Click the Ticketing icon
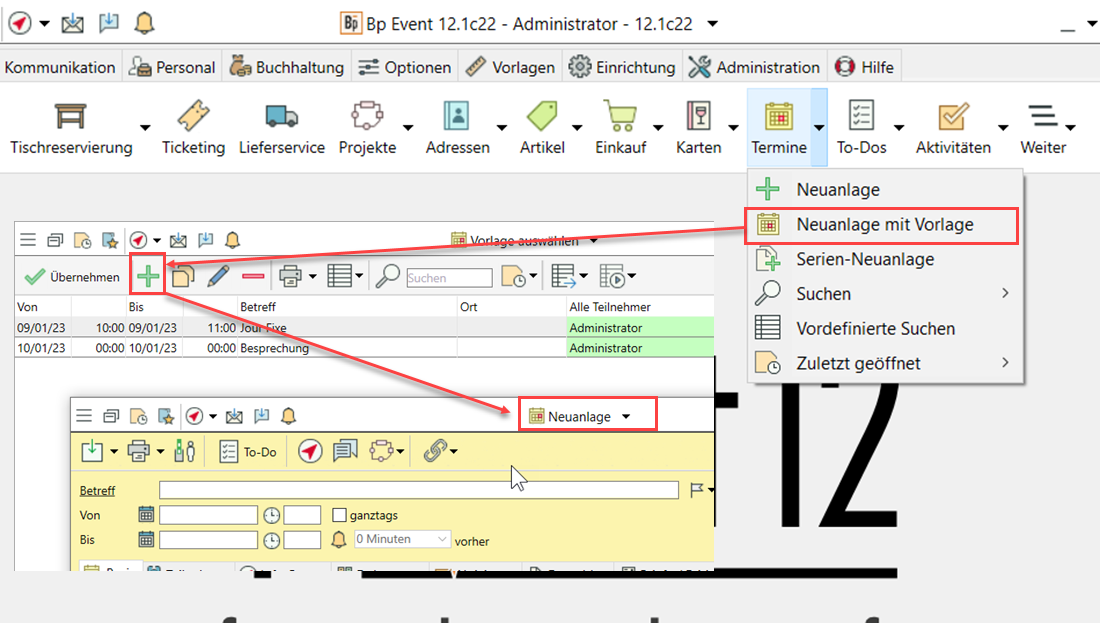Viewport: 1100px width, 623px height. (193, 117)
